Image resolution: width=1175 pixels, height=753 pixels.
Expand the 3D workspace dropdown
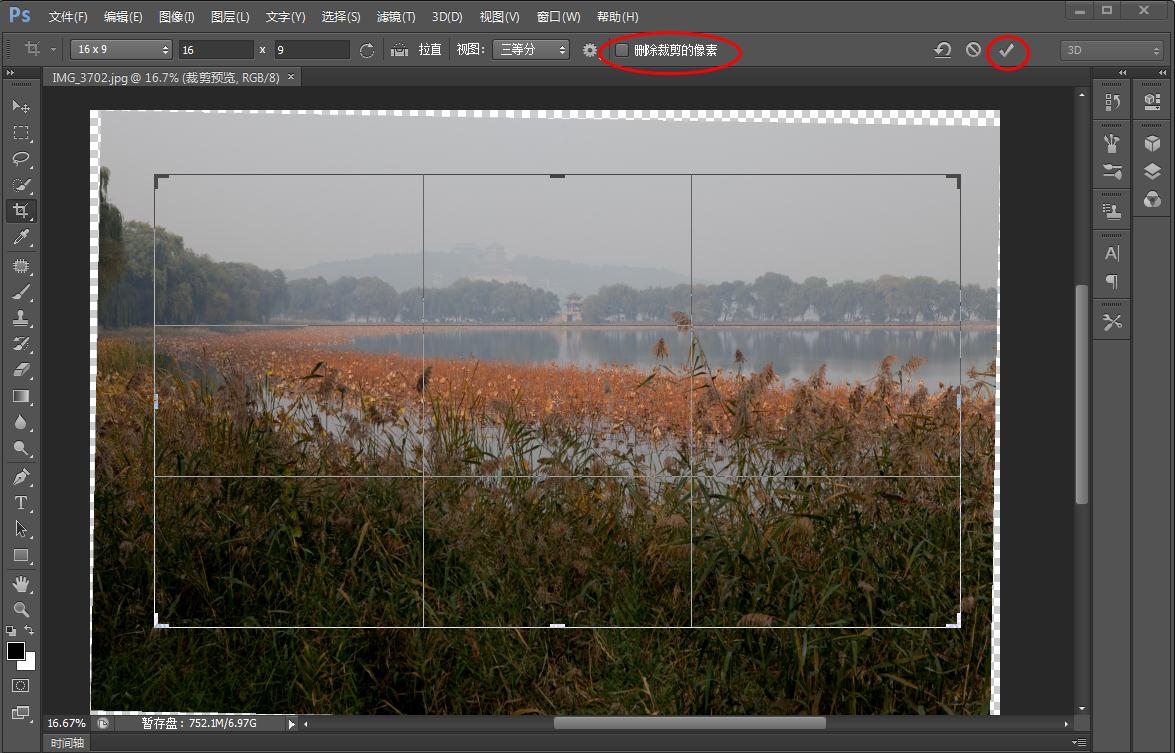pos(1111,50)
